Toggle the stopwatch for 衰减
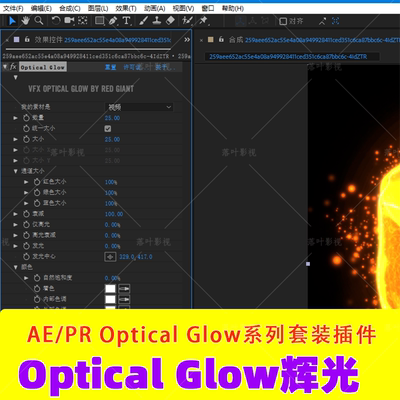 (x=26, y=214)
